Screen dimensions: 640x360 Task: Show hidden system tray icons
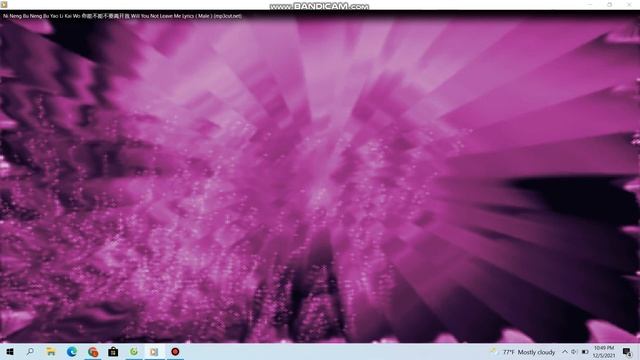tap(565, 352)
